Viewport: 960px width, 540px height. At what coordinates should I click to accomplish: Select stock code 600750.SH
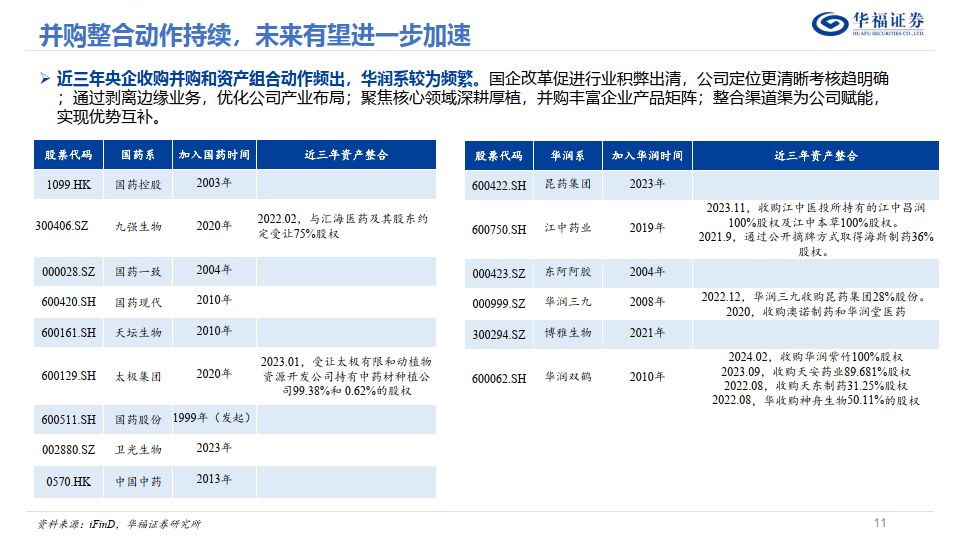[x=499, y=230]
